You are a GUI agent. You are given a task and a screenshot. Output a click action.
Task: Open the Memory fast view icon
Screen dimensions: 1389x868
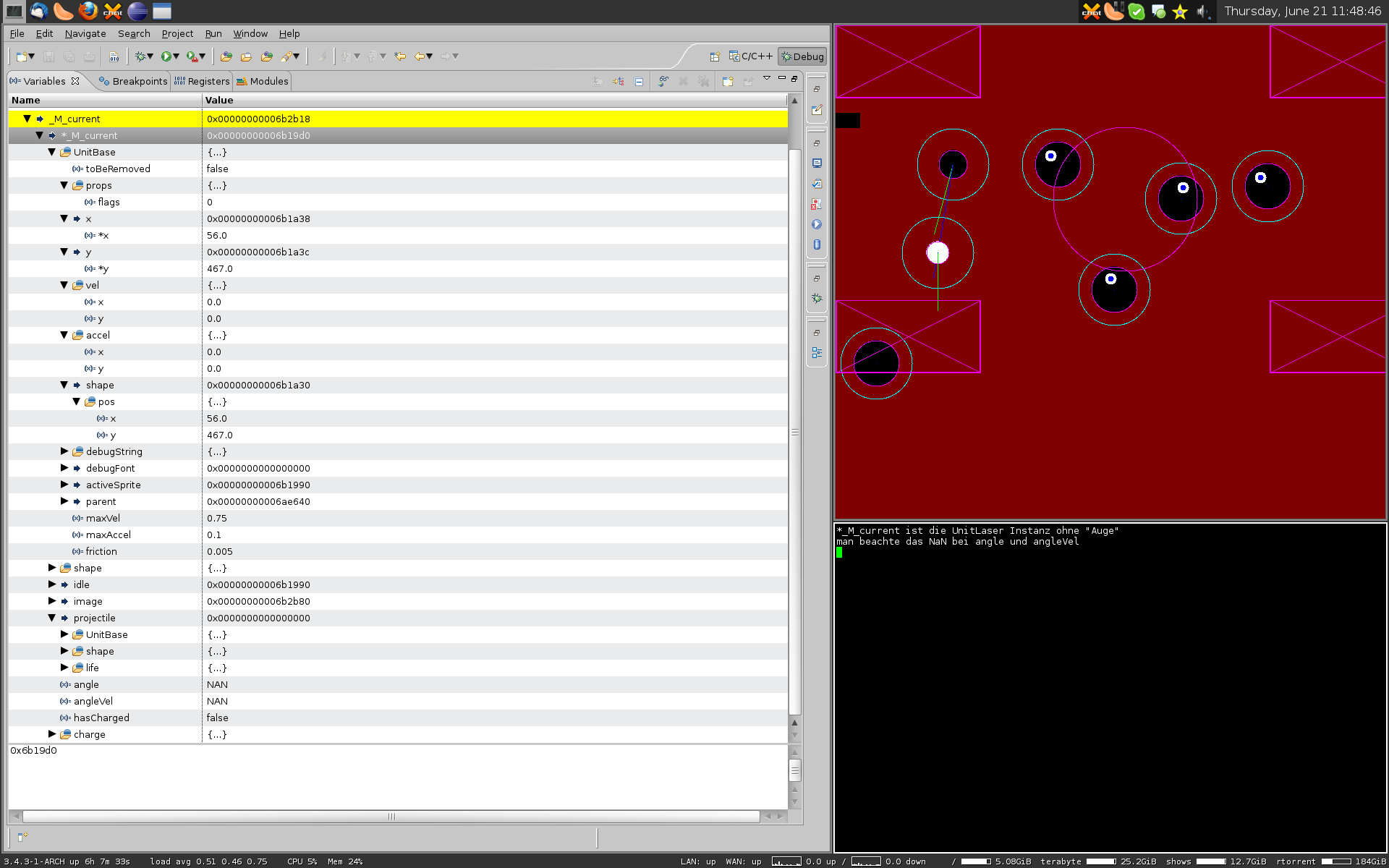coord(817,244)
